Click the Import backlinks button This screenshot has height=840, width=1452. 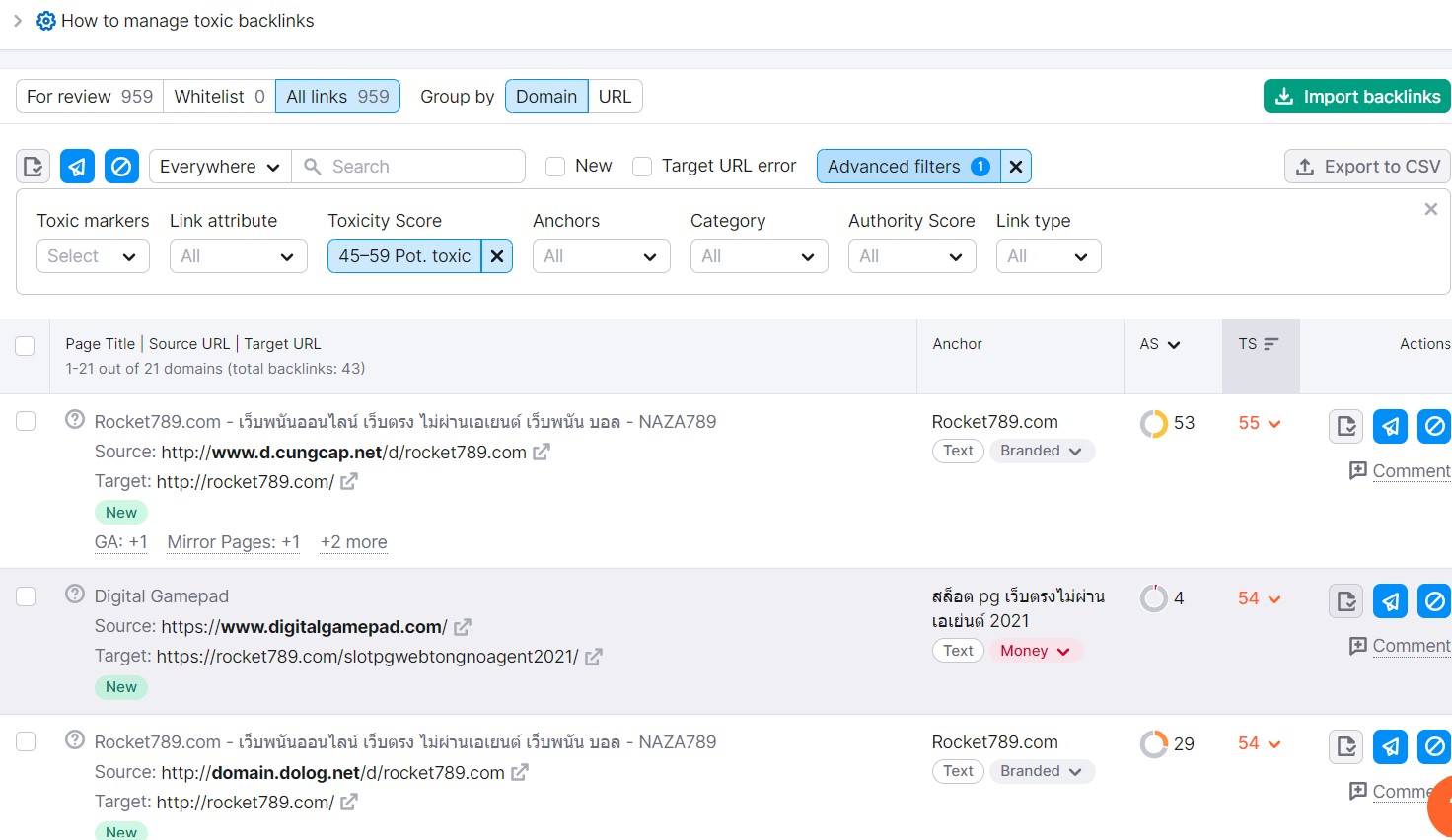point(1357,97)
